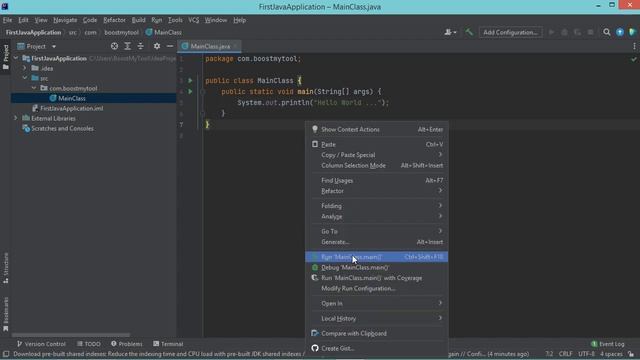Click the greyed-out Stop button in toolbar
The width and height of the screenshot is (640, 360).
point(590,32)
